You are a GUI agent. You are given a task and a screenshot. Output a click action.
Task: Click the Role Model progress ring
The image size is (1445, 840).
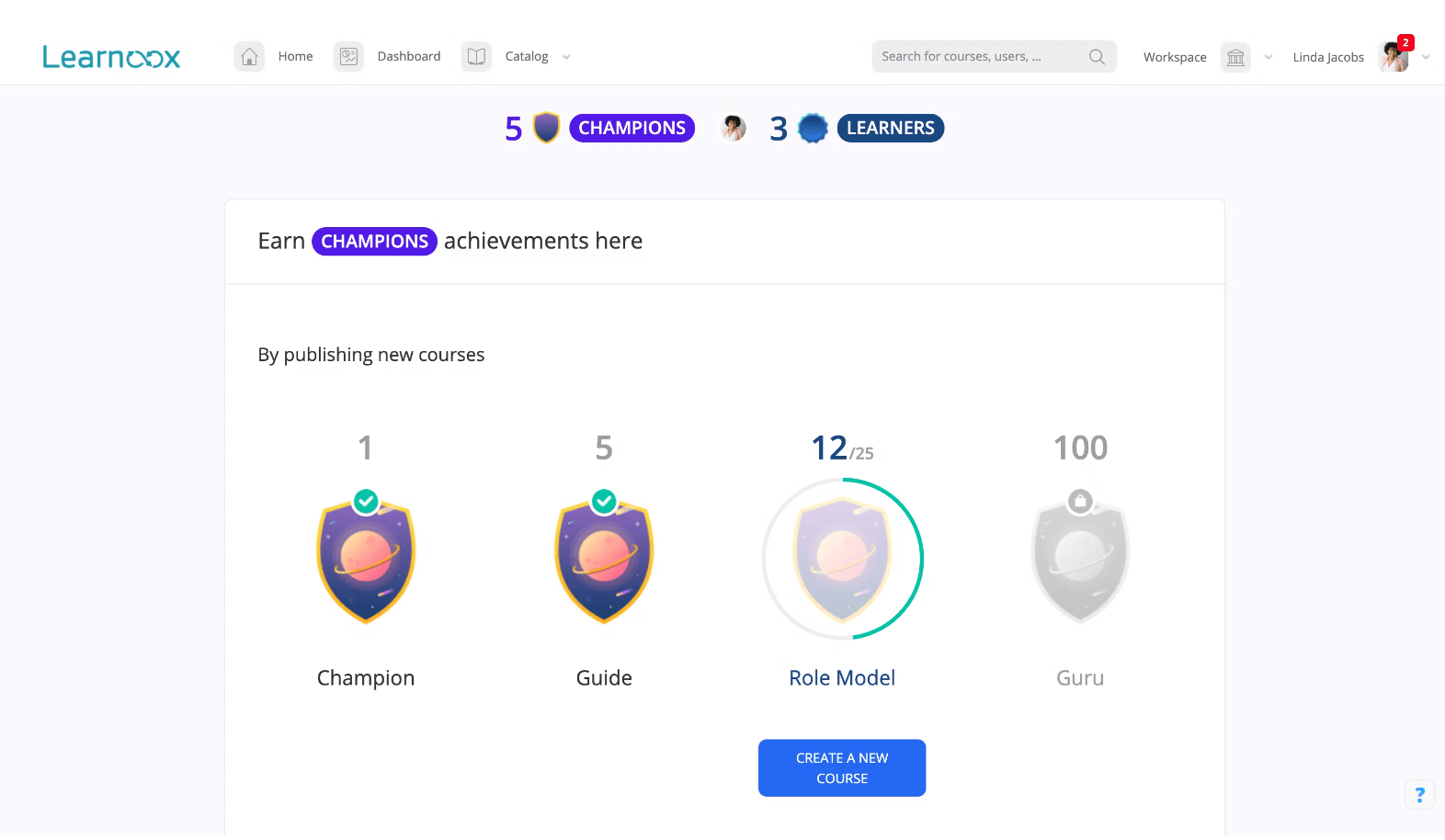(x=843, y=559)
